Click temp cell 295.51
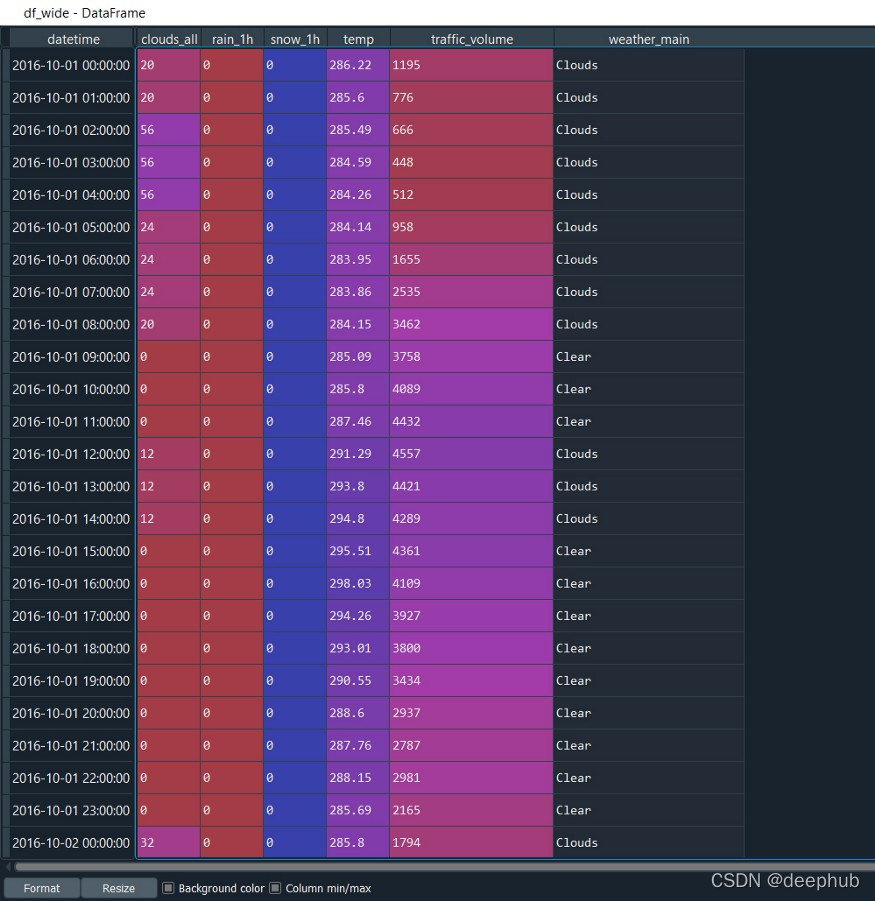Image resolution: width=875 pixels, height=901 pixels. pos(358,551)
